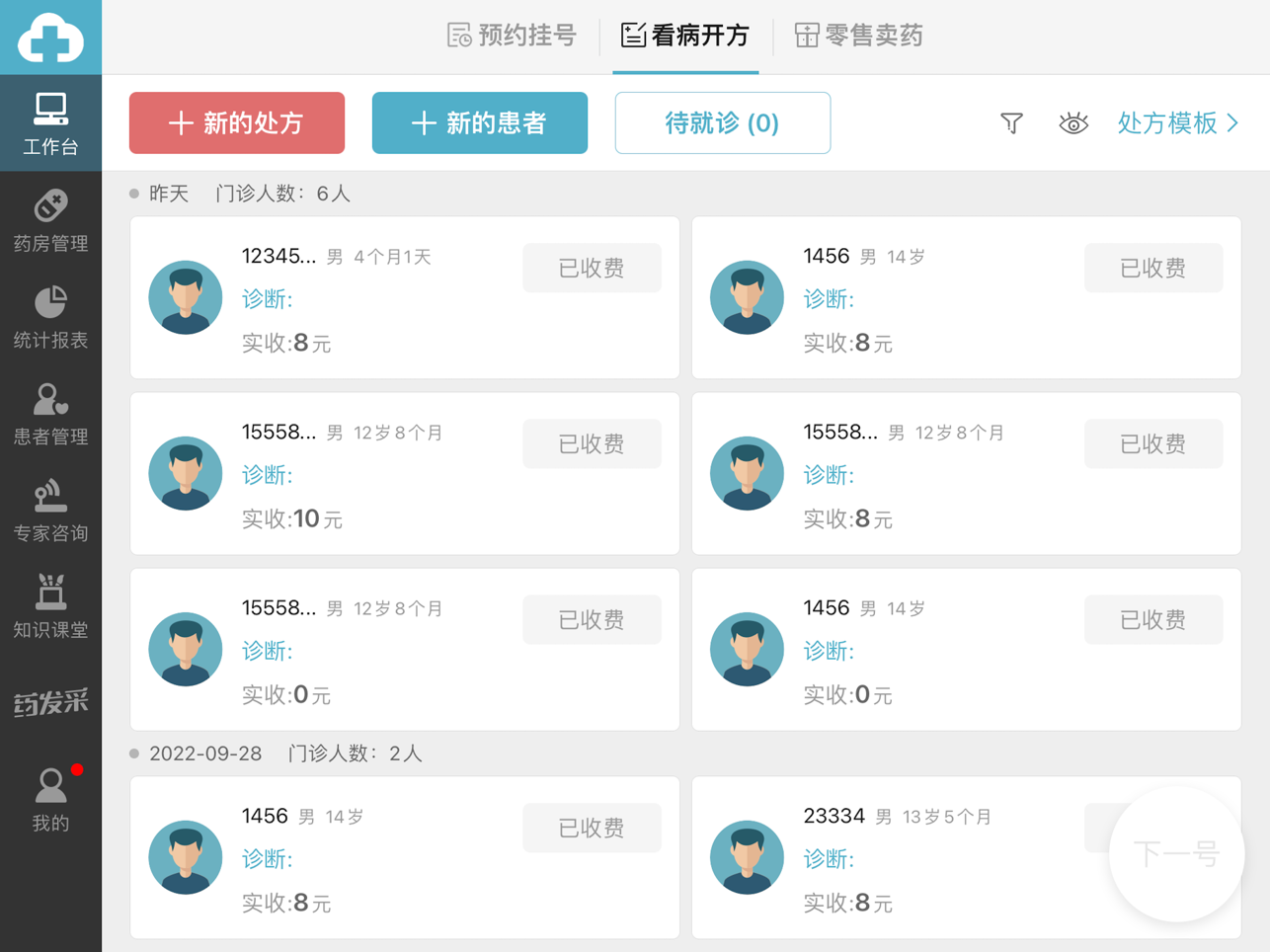Open 我的 profile with red notification dot
Image resolution: width=1270 pixels, height=952 pixels.
50,799
